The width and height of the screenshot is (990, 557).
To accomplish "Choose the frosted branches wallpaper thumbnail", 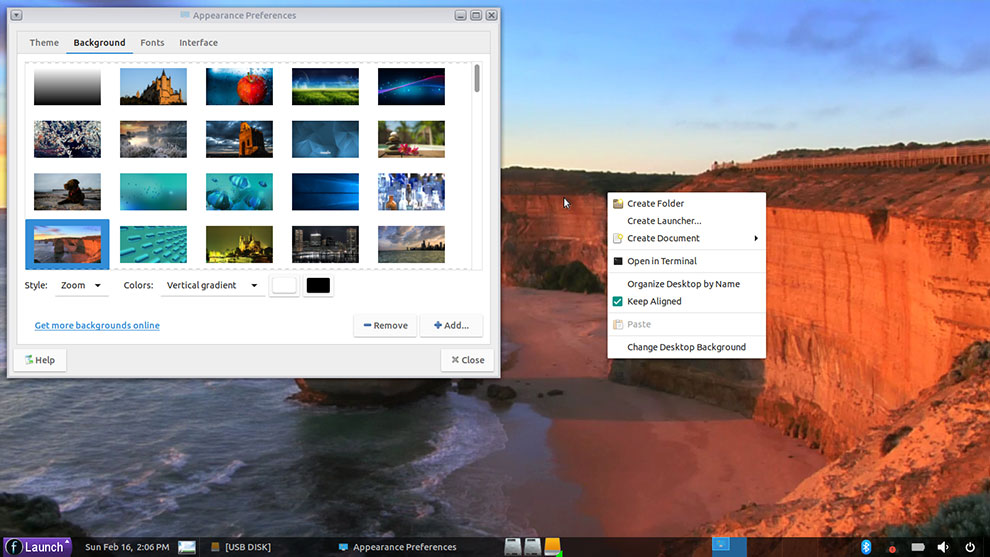I will [x=68, y=139].
